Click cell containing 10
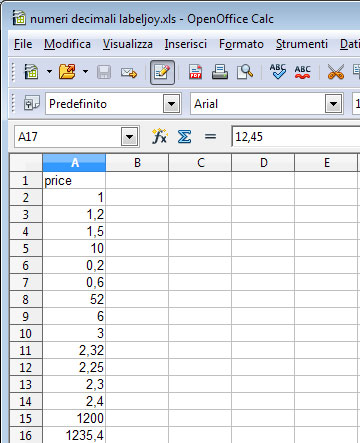The image size is (360, 443). 74,248
